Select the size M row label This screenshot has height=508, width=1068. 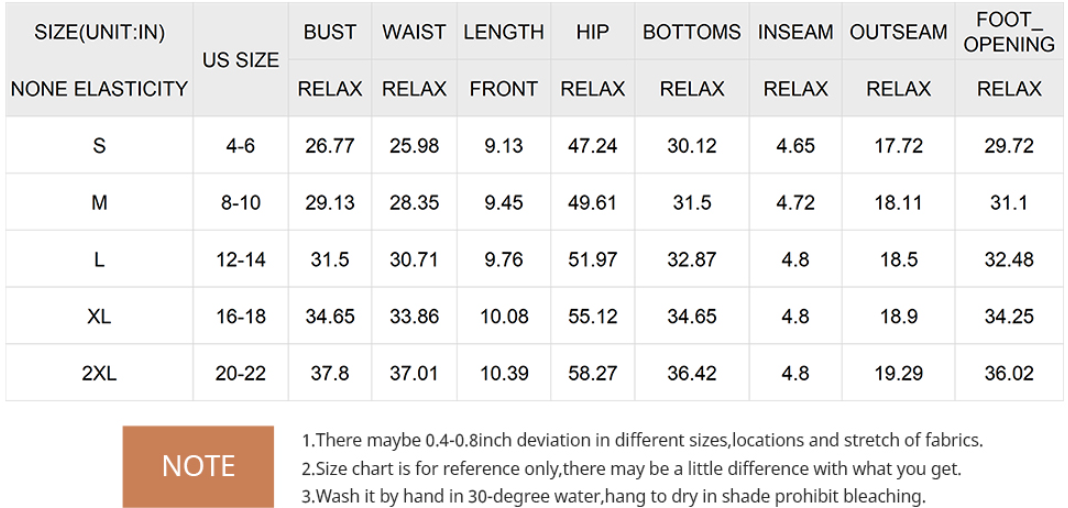coord(99,203)
